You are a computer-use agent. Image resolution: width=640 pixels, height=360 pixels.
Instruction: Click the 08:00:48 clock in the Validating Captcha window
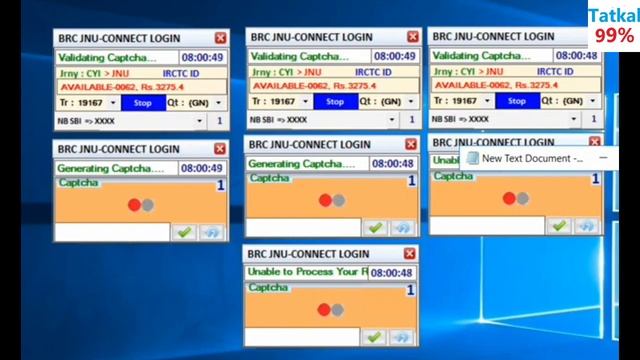click(x=576, y=56)
